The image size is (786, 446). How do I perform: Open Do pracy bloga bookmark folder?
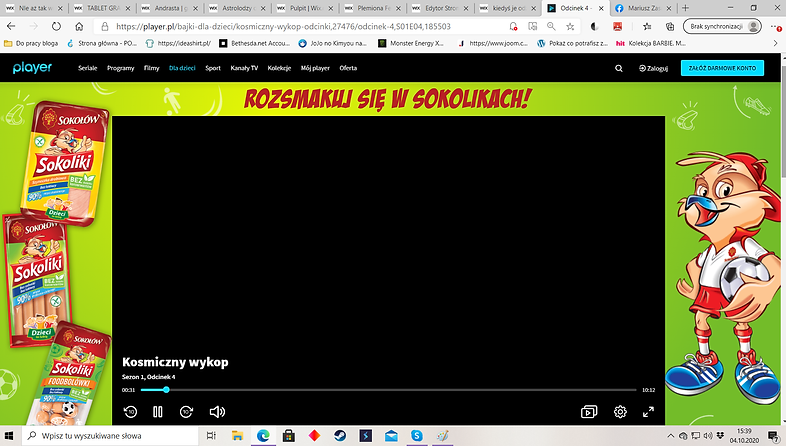pos(31,44)
